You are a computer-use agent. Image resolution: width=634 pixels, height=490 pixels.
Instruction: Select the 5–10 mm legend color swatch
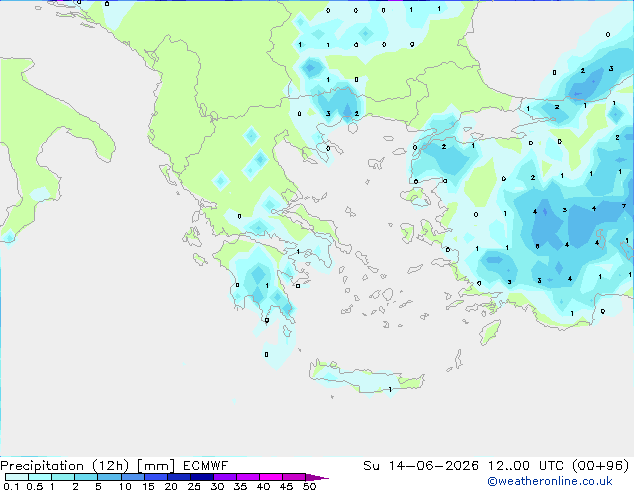(x=109, y=477)
